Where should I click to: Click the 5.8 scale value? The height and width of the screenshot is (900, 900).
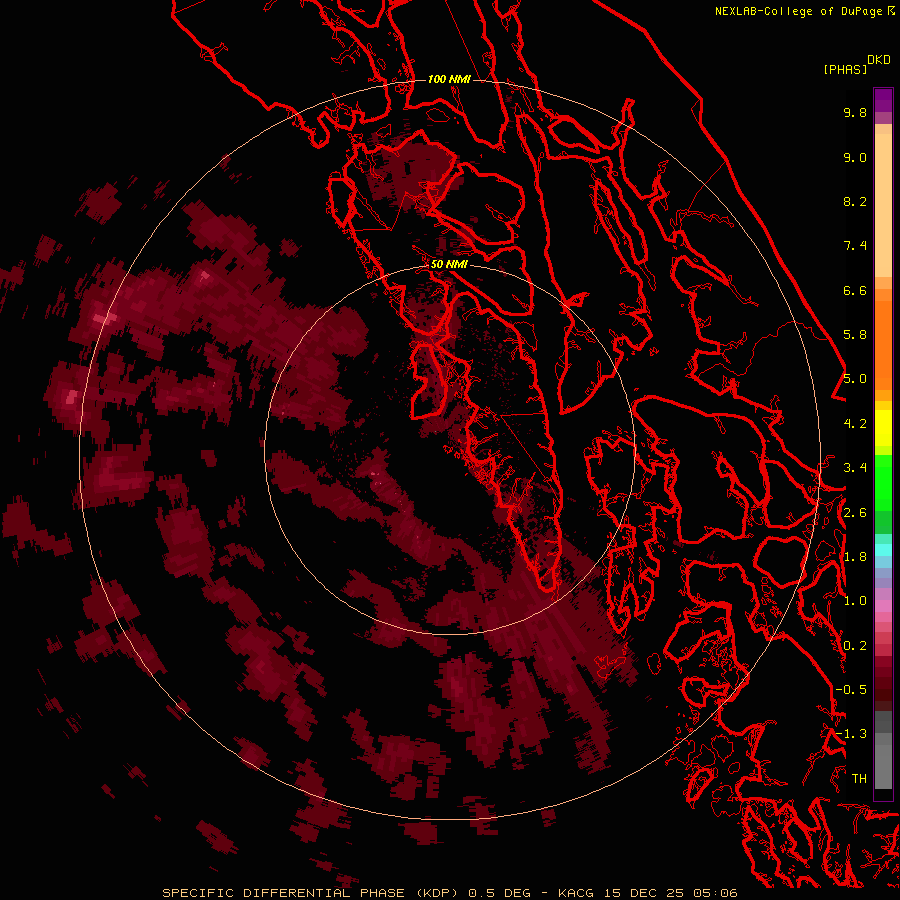[x=855, y=335]
